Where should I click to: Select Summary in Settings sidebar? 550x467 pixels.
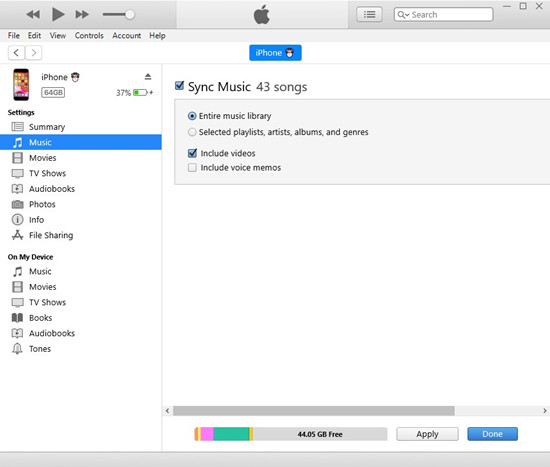81,127
